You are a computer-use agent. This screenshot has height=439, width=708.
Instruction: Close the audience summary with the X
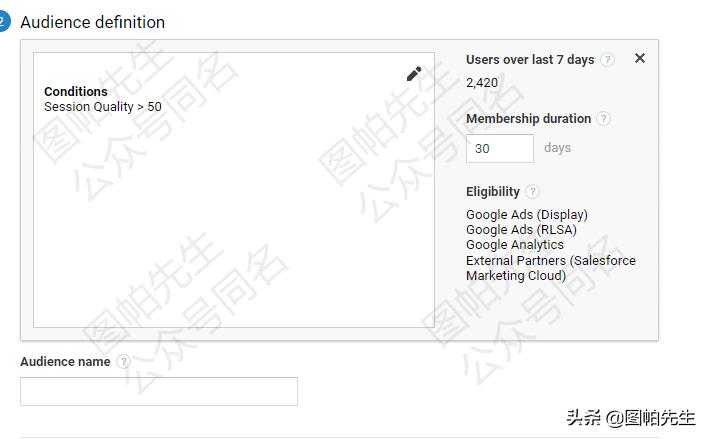click(x=640, y=58)
